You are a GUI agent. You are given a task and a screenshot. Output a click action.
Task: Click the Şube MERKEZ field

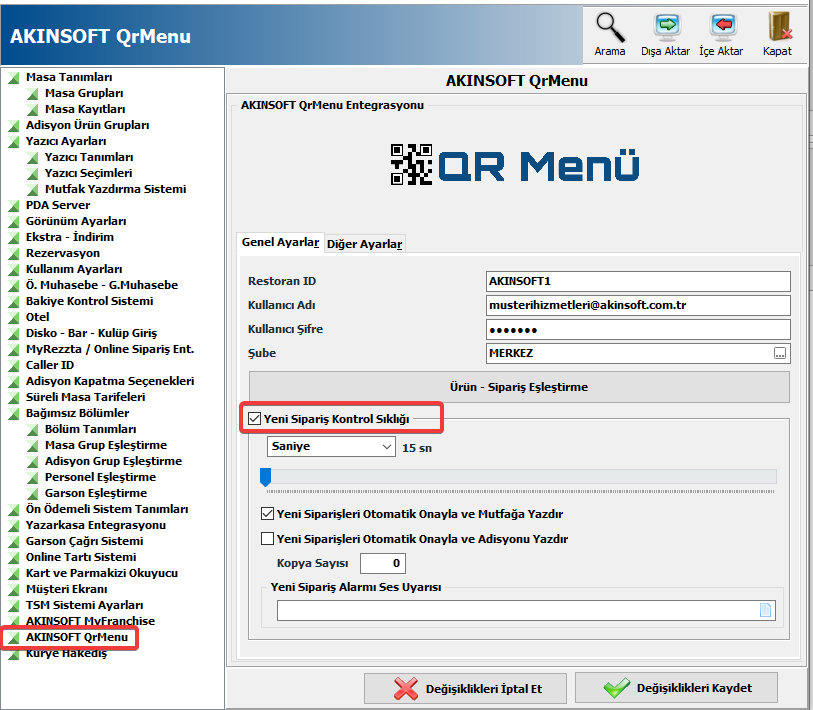click(x=638, y=353)
